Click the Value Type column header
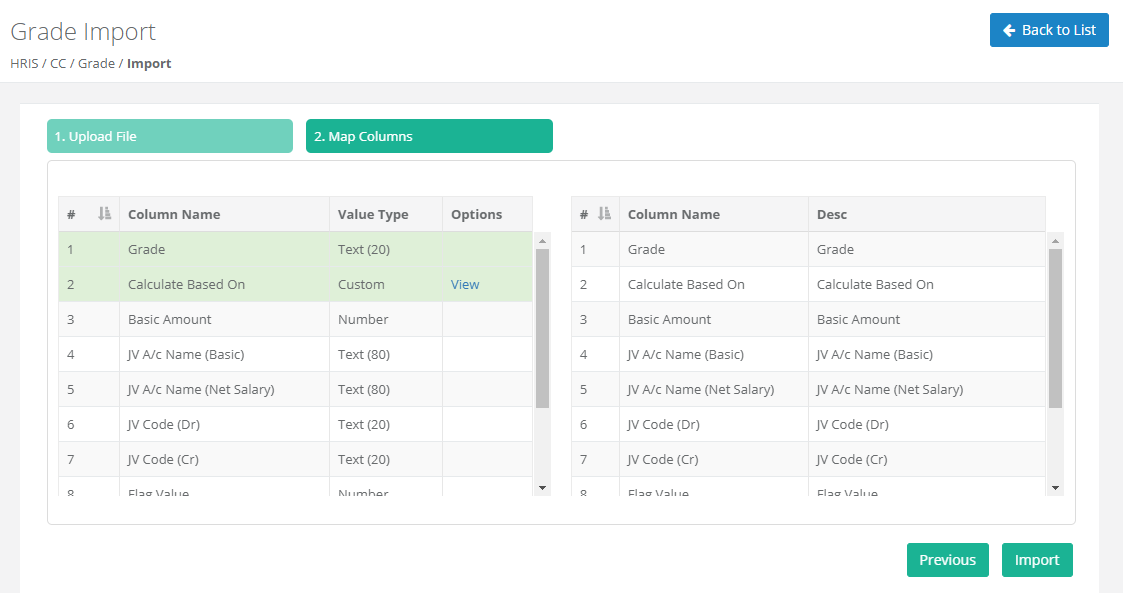The width and height of the screenshot is (1123, 593). [x=373, y=214]
